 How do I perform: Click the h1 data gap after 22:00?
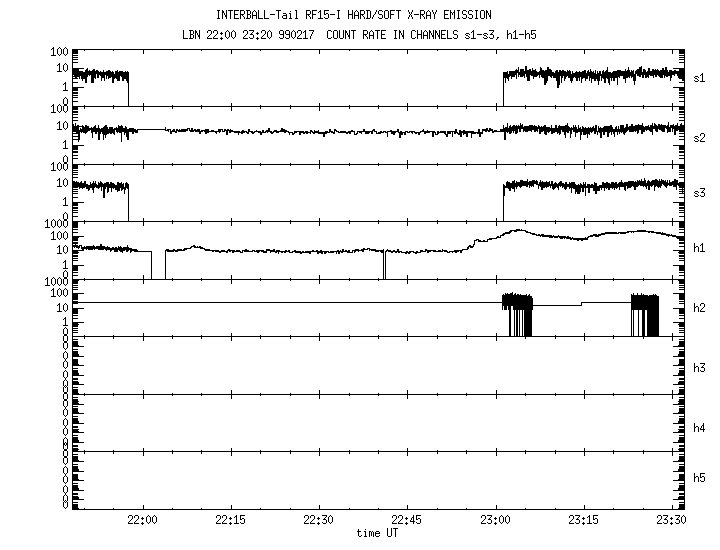(x=158, y=264)
